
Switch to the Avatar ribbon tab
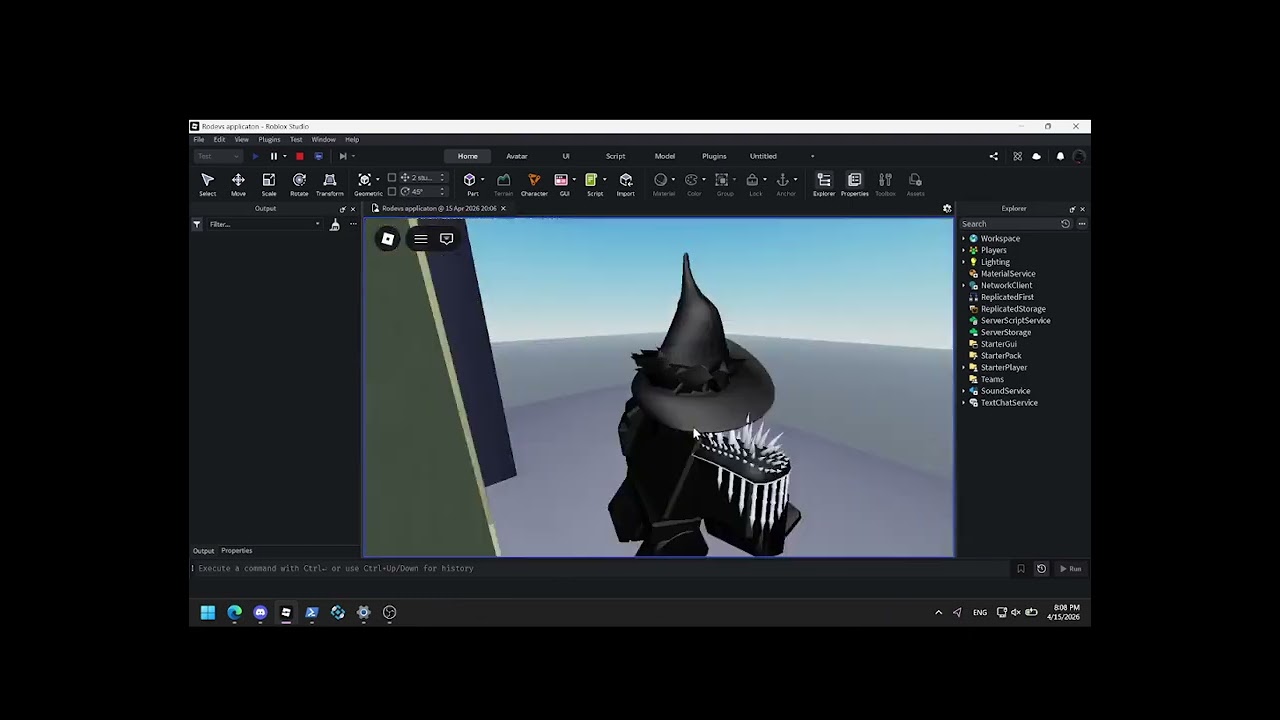(516, 156)
